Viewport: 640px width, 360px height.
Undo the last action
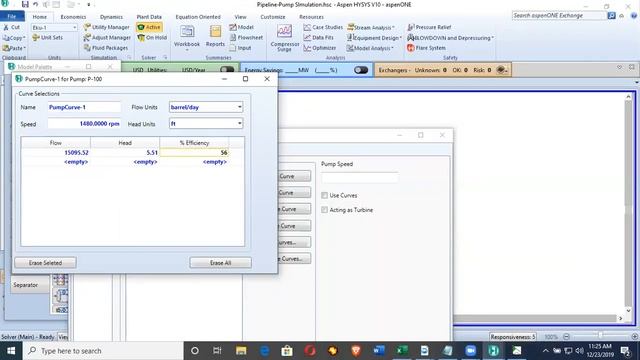point(36,4)
